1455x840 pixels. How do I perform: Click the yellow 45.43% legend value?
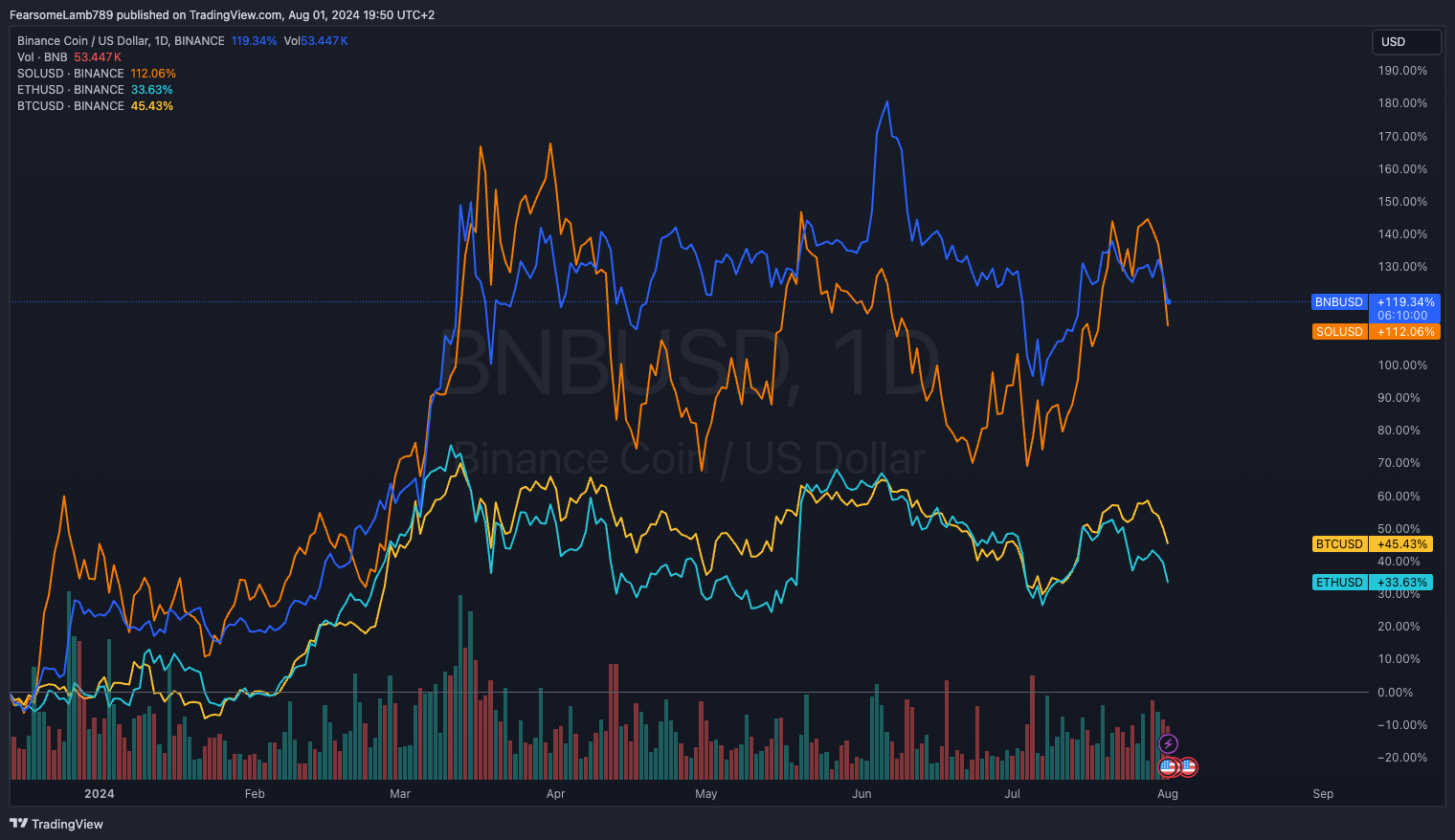click(152, 106)
